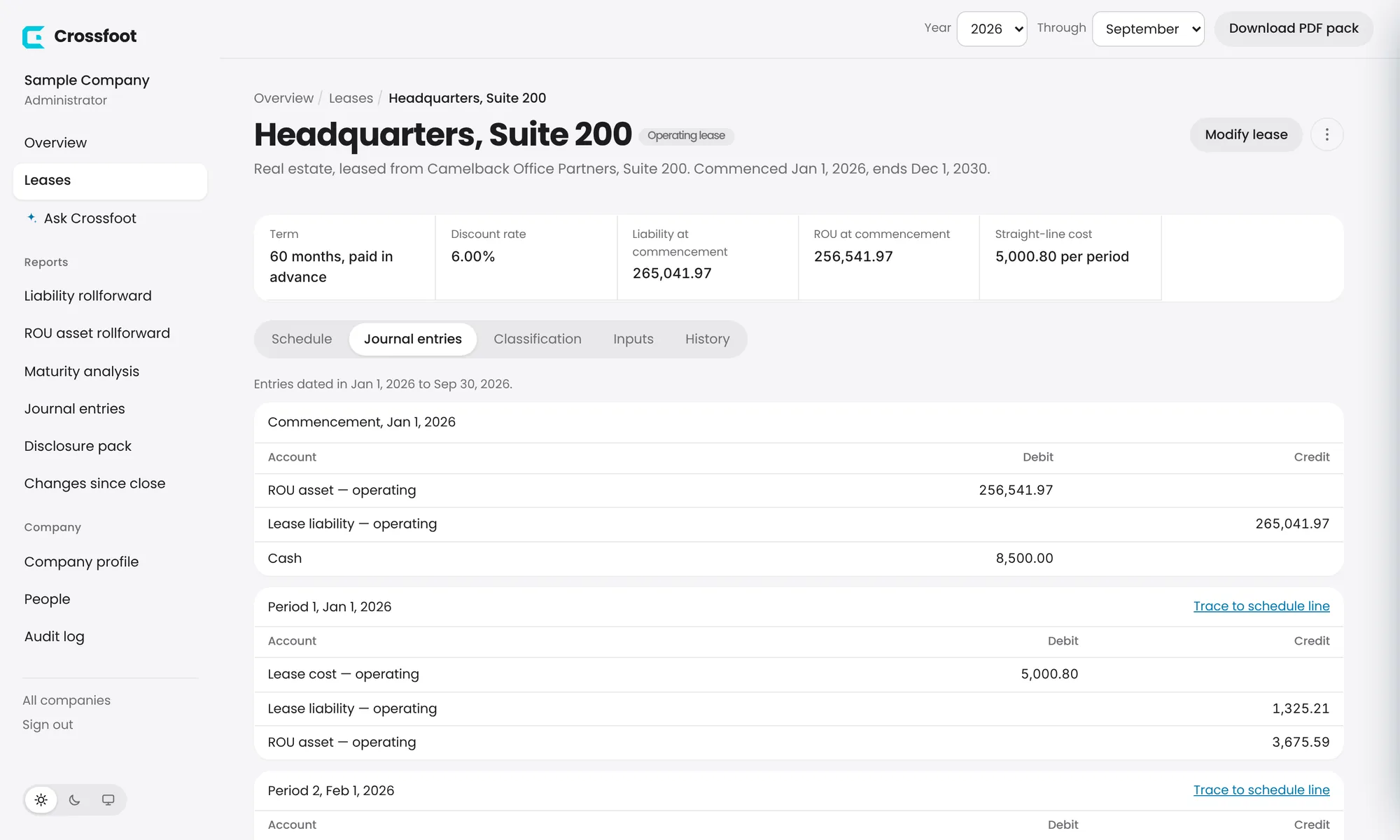The height and width of the screenshot is (840, 1400).
Task: Go to Leases breadcrumb link
Action: 351,98
